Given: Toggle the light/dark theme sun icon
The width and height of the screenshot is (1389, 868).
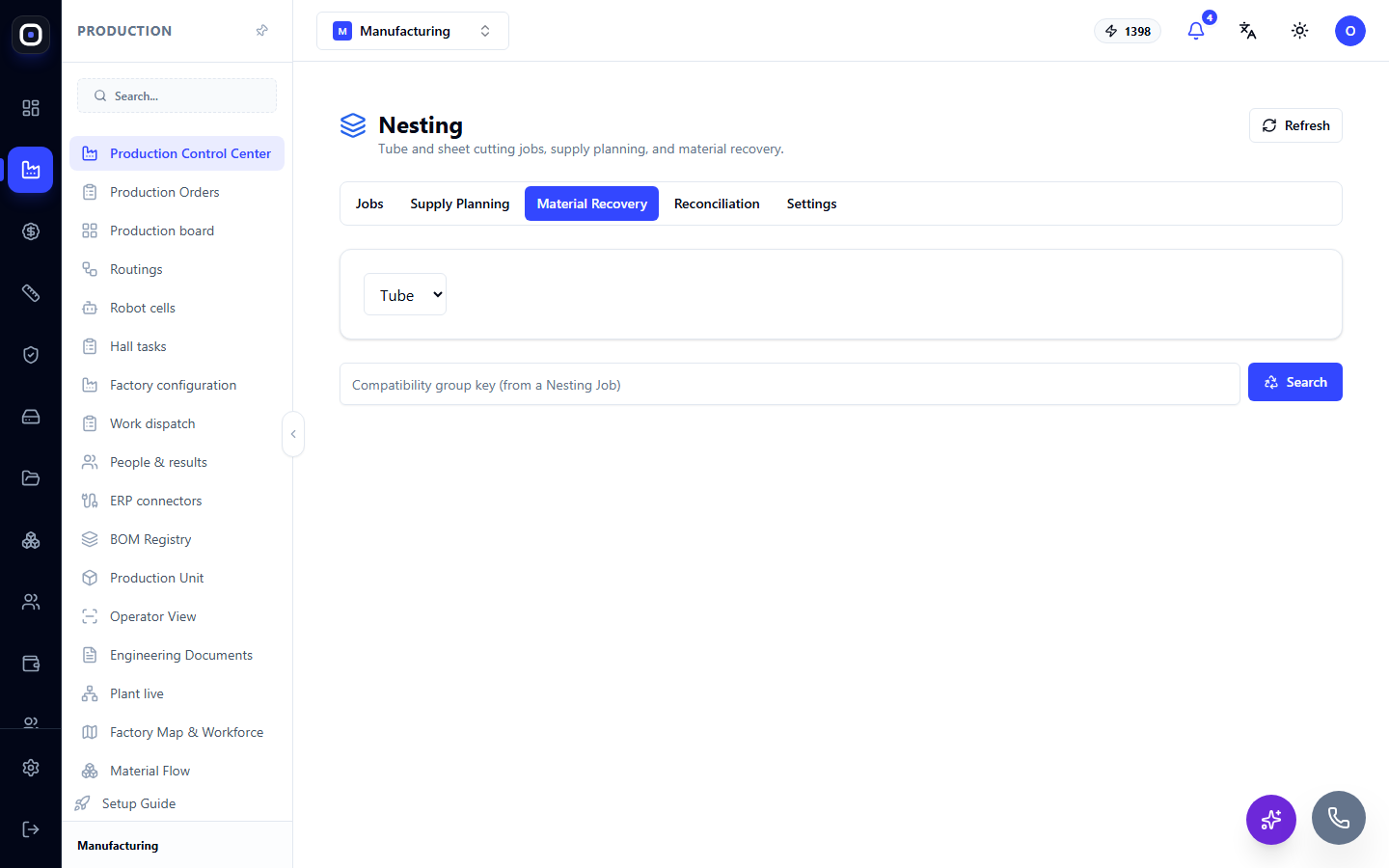Looking at the screenshot, I should pos(1300,31).
